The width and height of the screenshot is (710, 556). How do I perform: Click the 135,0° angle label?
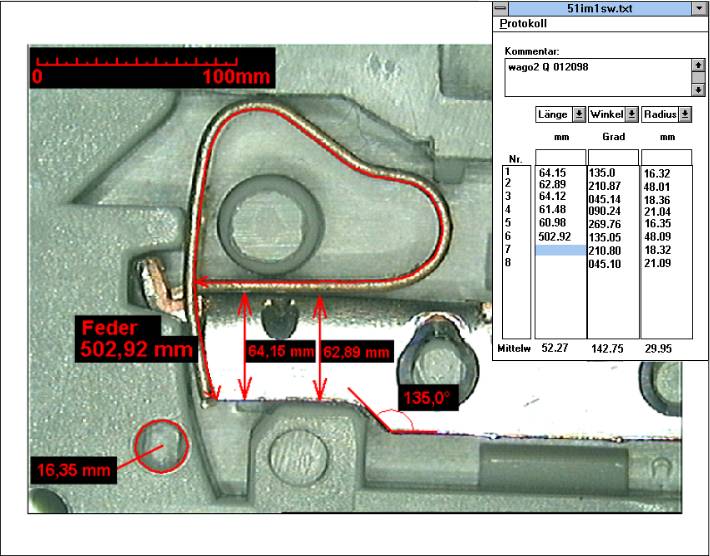[427, 398]
